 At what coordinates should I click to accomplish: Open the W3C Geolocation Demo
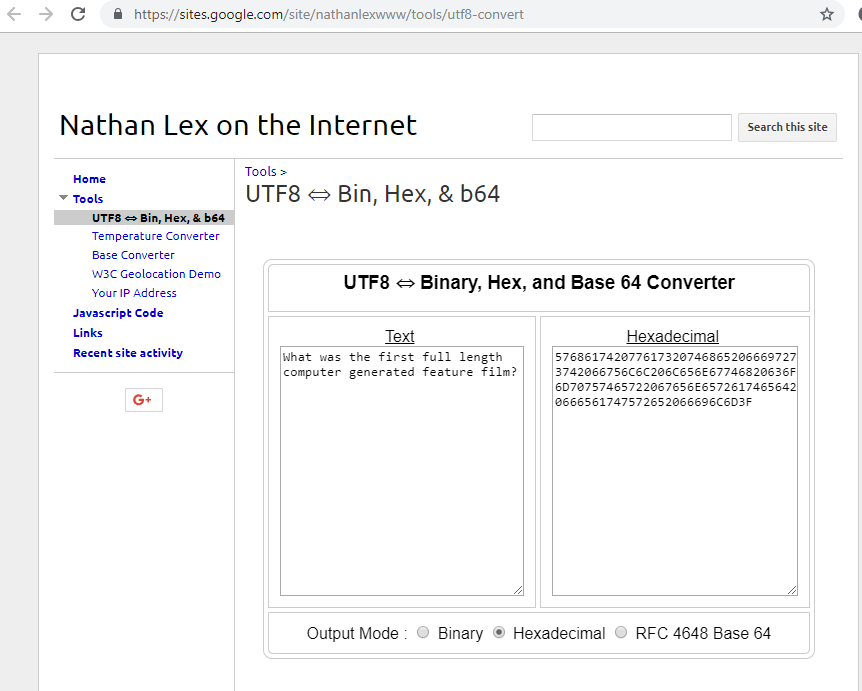pos(156,273)
